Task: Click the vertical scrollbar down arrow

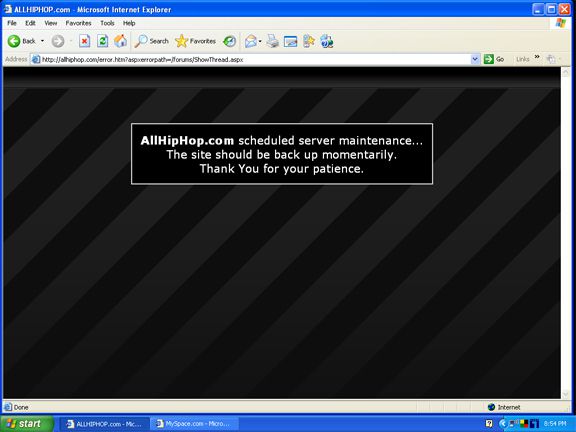Action: 565,395
